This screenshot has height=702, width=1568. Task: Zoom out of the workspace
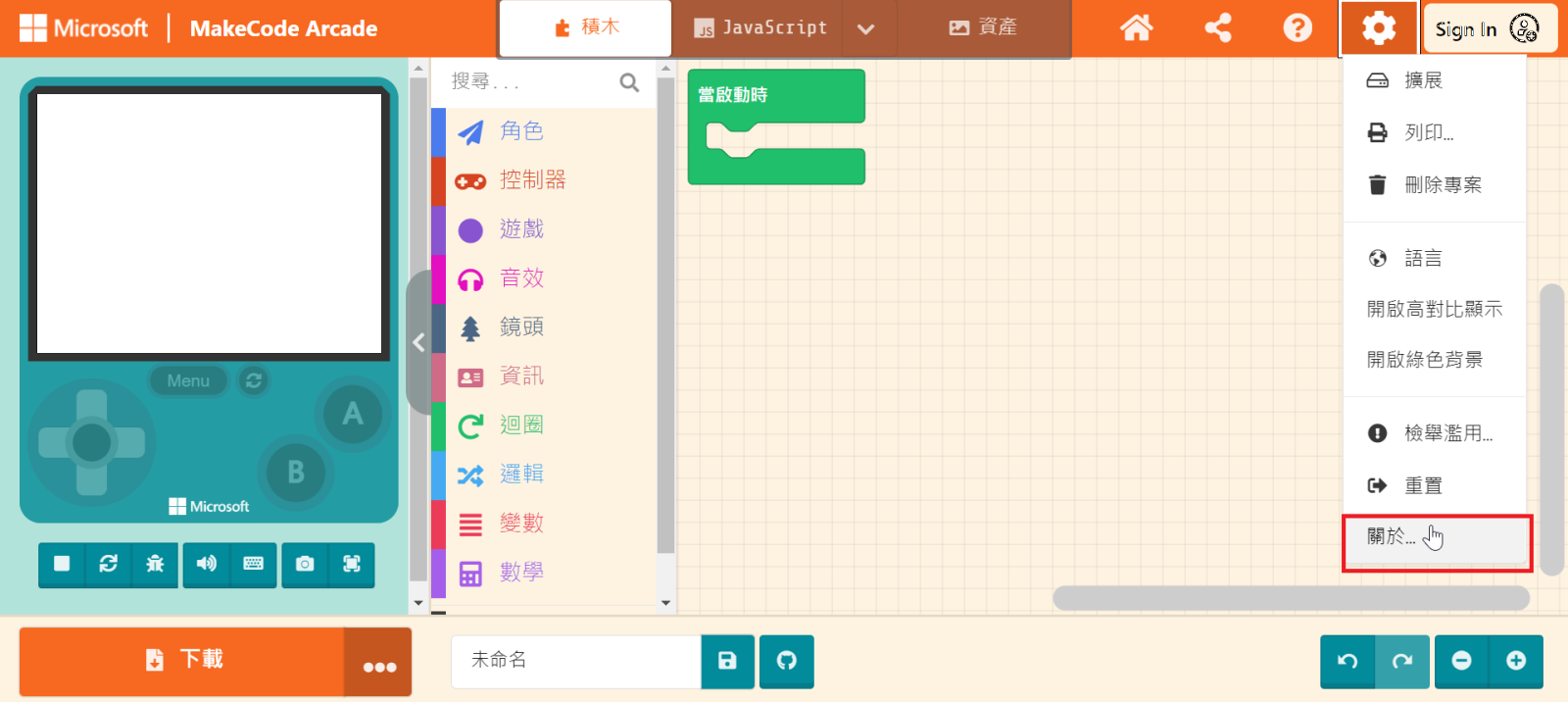[x=1461, y=661]
